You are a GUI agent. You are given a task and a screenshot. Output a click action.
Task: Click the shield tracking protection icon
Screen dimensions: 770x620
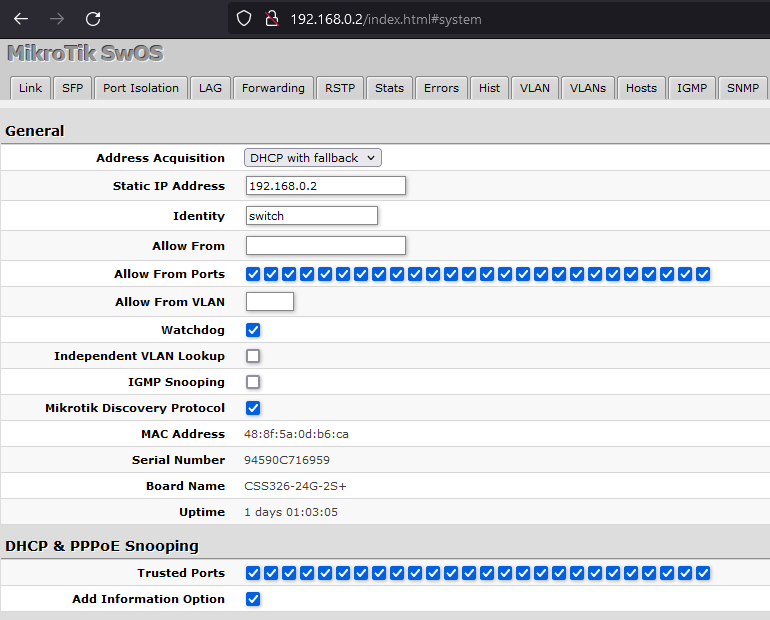click(243, 18)
